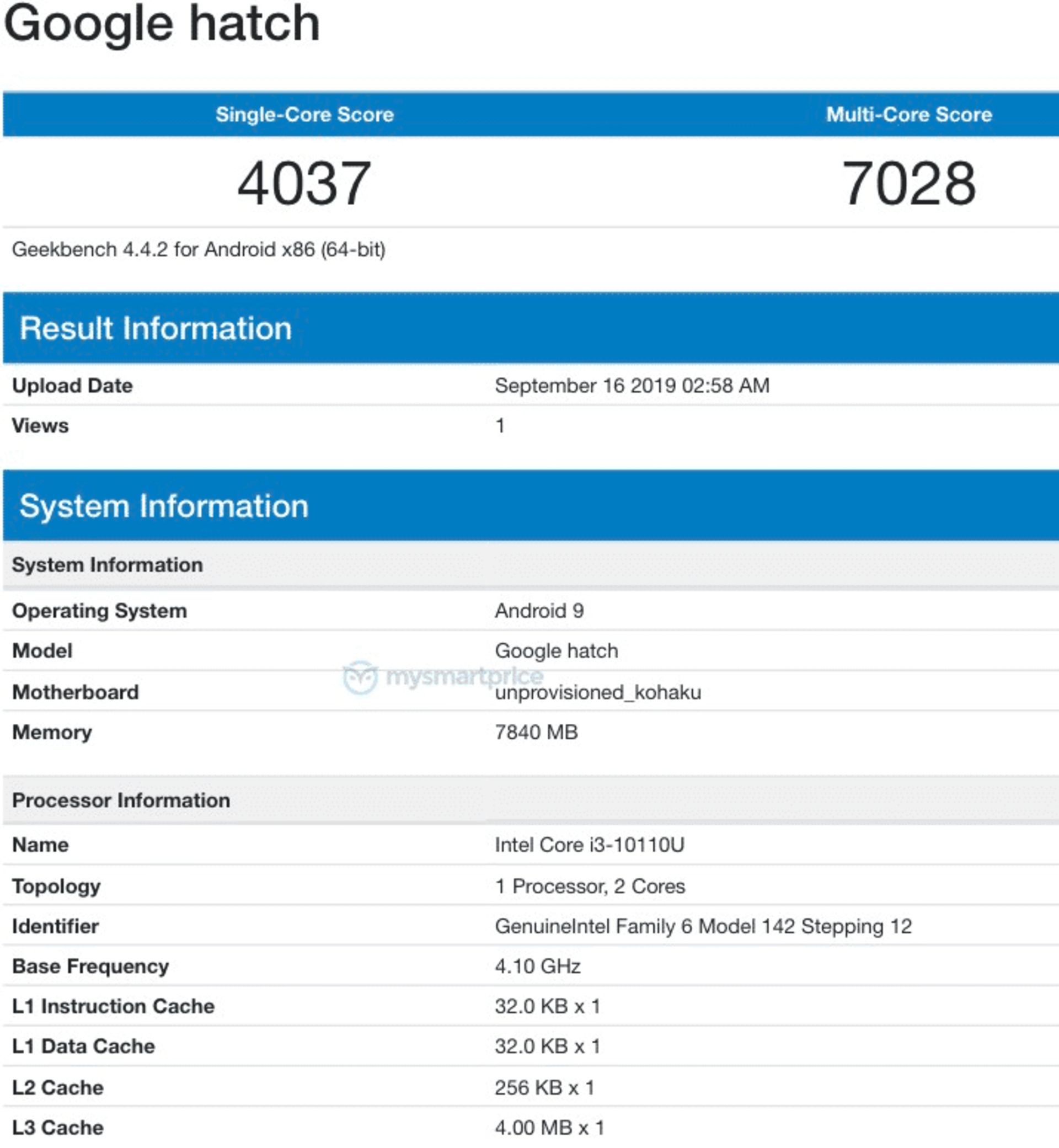
Task: Select the 1 Processor, 2 Cores value
Action: (590, 887)
